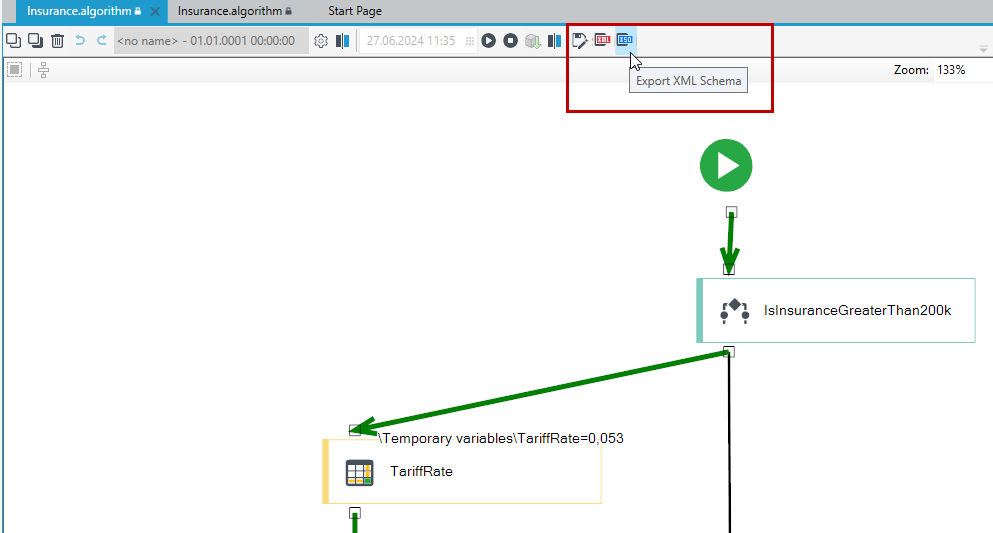This screenshot has width=993, height=533.
Task: Select the IsInsuranceGreaterThan200k decision node
Action: [836, 310]
